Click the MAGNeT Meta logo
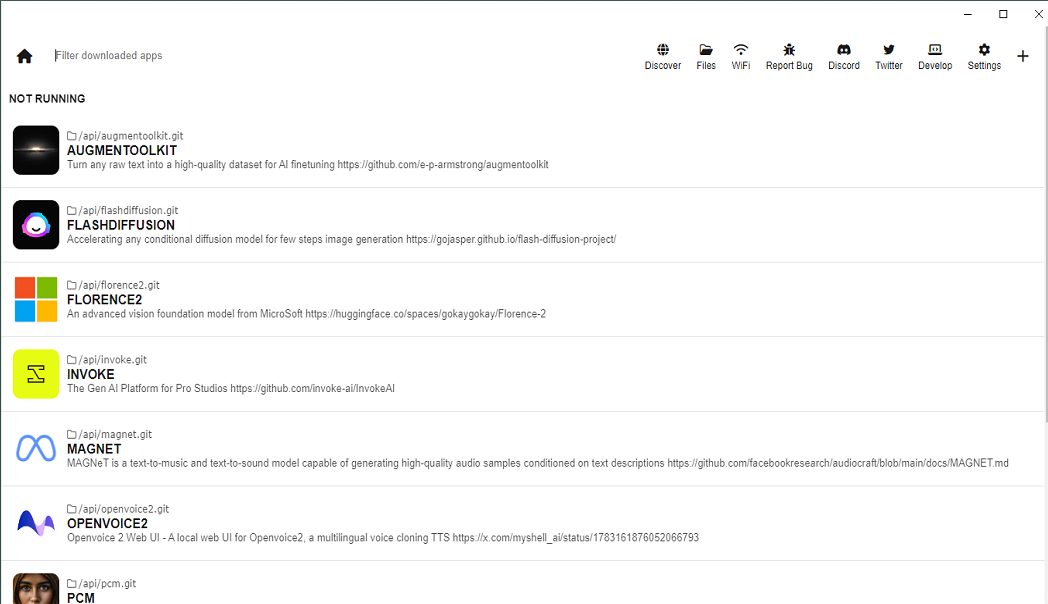 36,448
